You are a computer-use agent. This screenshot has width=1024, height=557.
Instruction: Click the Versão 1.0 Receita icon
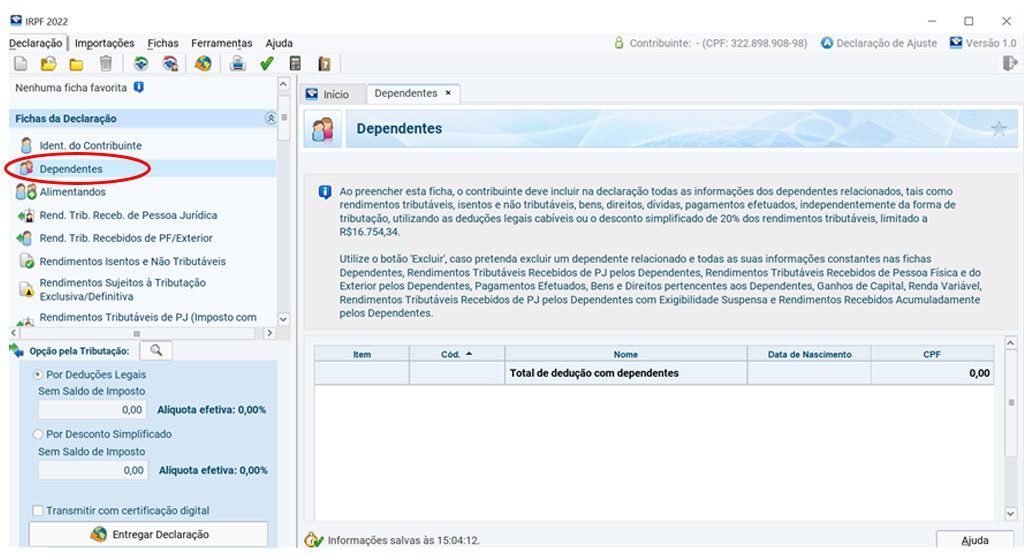point(956,42)
